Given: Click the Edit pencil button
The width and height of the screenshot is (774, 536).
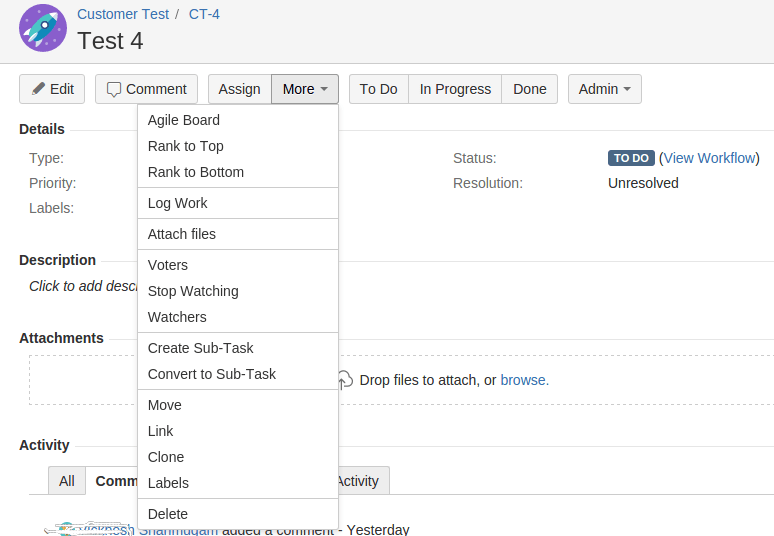Looking at the screenshot, I should (x=52, y=89).
